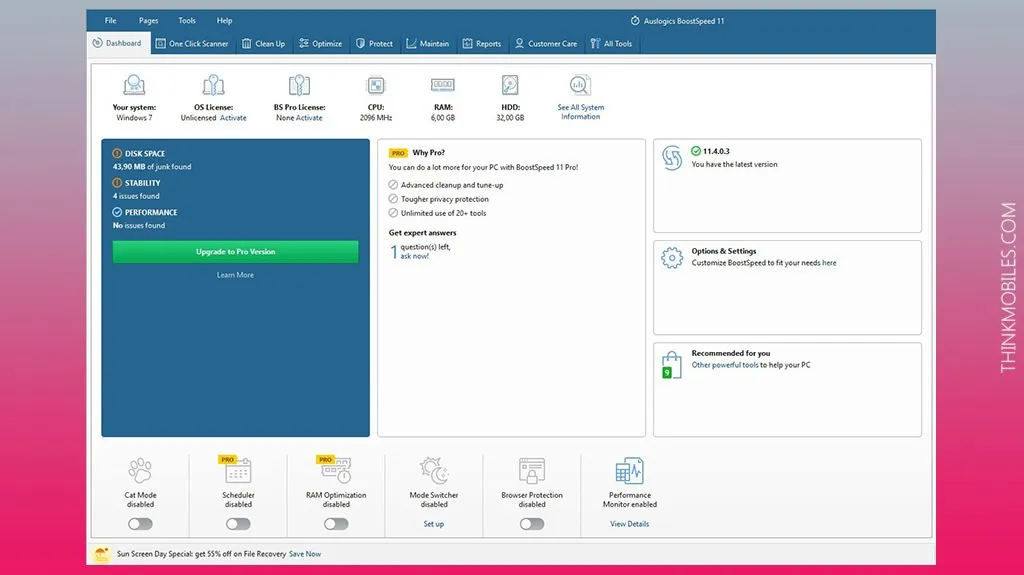
Task: Click Upgrade to Pro Version button
Action: 235,252
